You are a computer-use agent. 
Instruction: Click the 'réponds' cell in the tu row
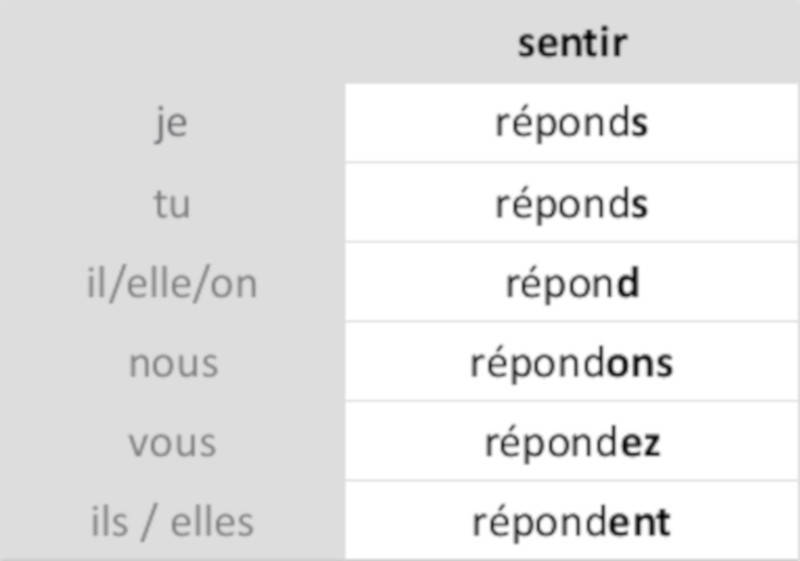[x=571, y=204]
